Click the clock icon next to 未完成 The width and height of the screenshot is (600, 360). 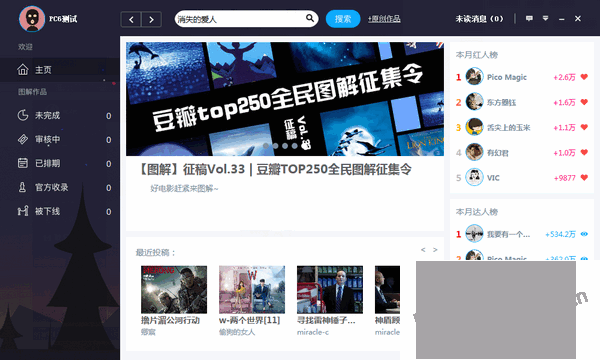[23, 115]
